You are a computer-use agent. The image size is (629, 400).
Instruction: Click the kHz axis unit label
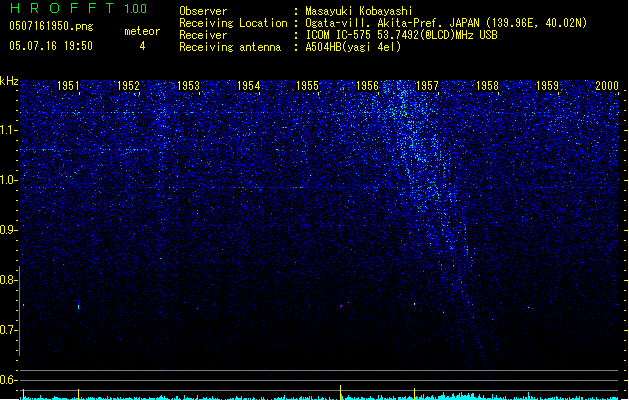tap(9, 81)
